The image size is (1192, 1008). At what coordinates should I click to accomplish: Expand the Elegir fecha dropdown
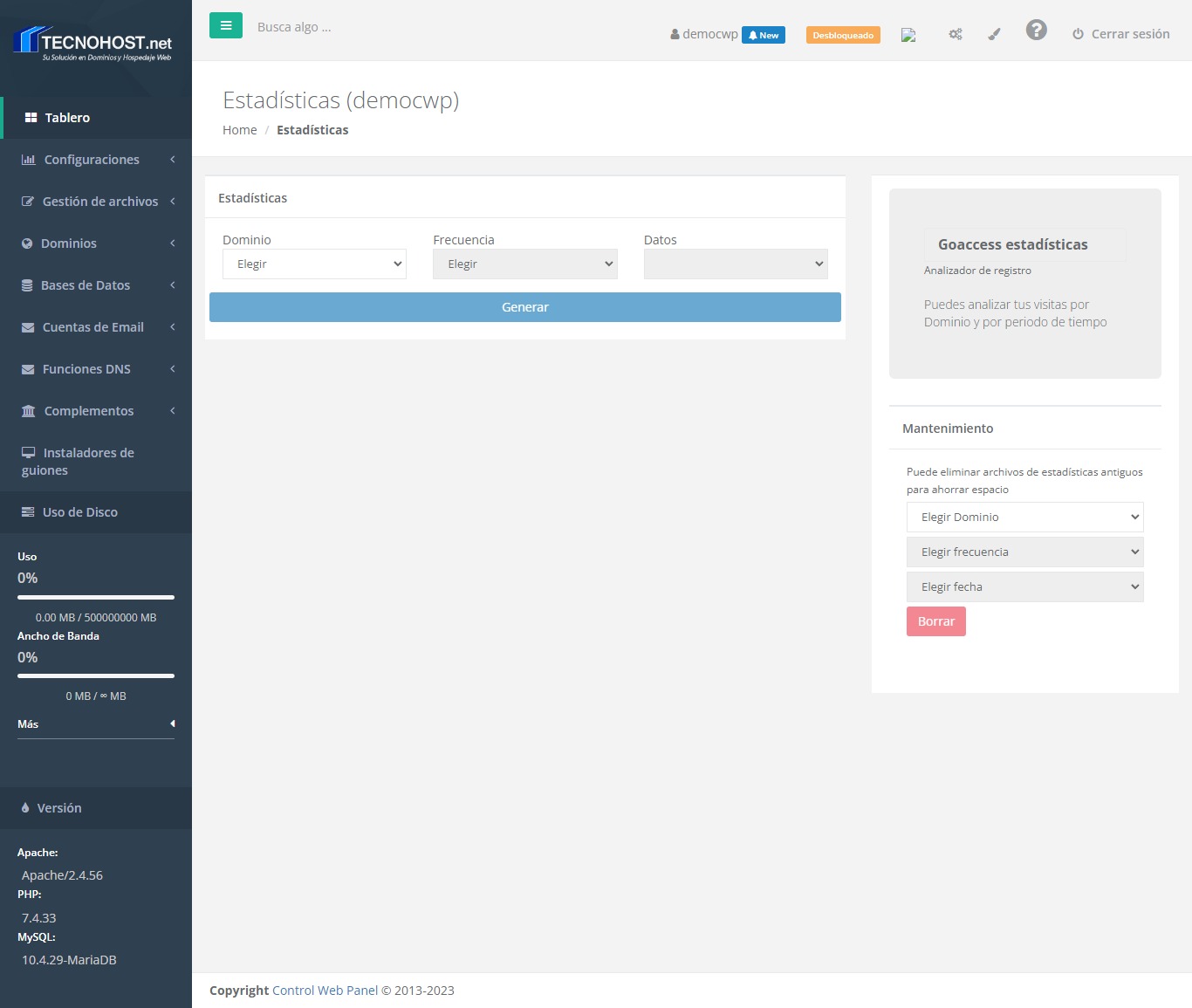1024,586
